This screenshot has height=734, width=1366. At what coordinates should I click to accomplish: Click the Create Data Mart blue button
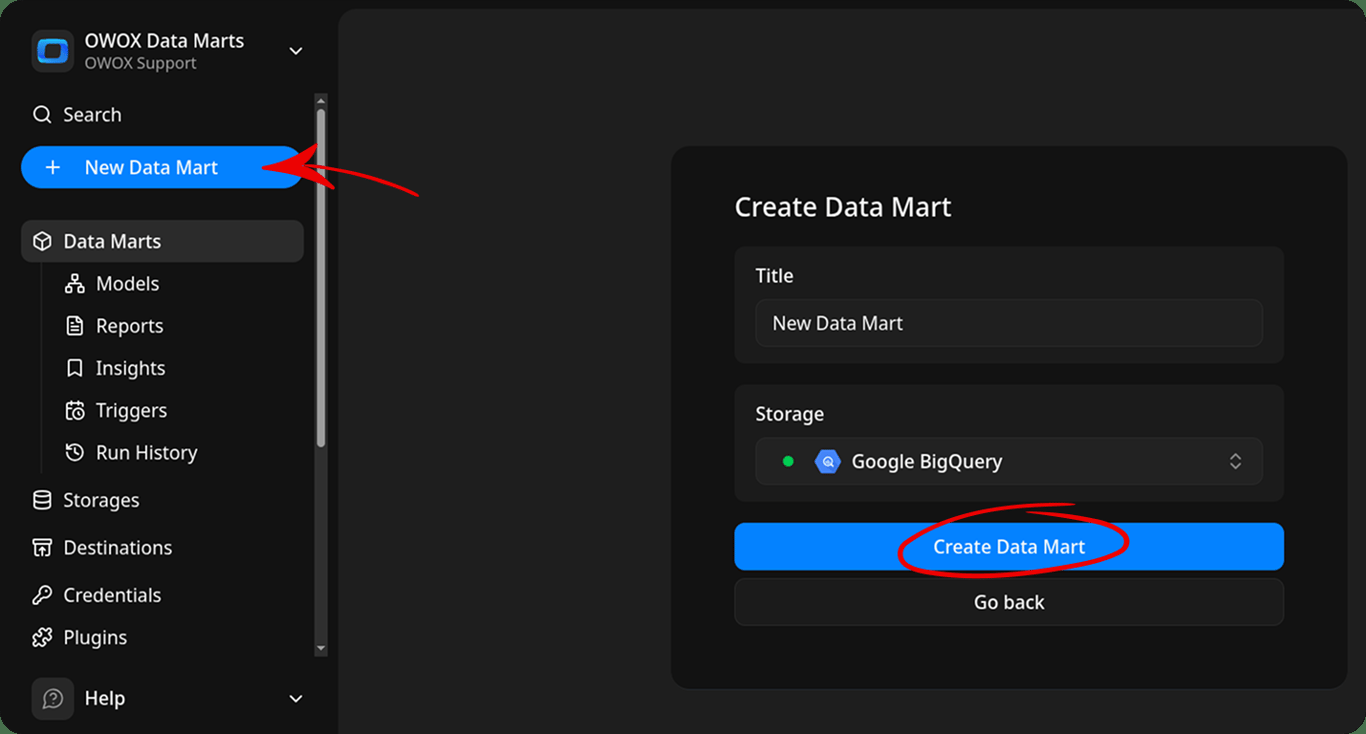1009,547
